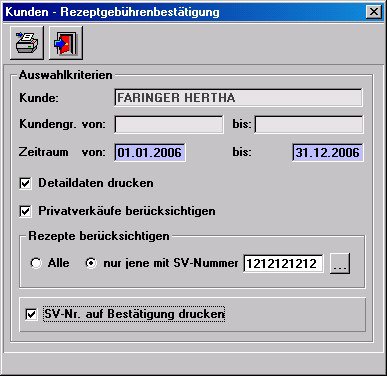Click the Zeitraum label
Image resolution: width=387 pixels, height=376 pixels.
coord(44,152)
